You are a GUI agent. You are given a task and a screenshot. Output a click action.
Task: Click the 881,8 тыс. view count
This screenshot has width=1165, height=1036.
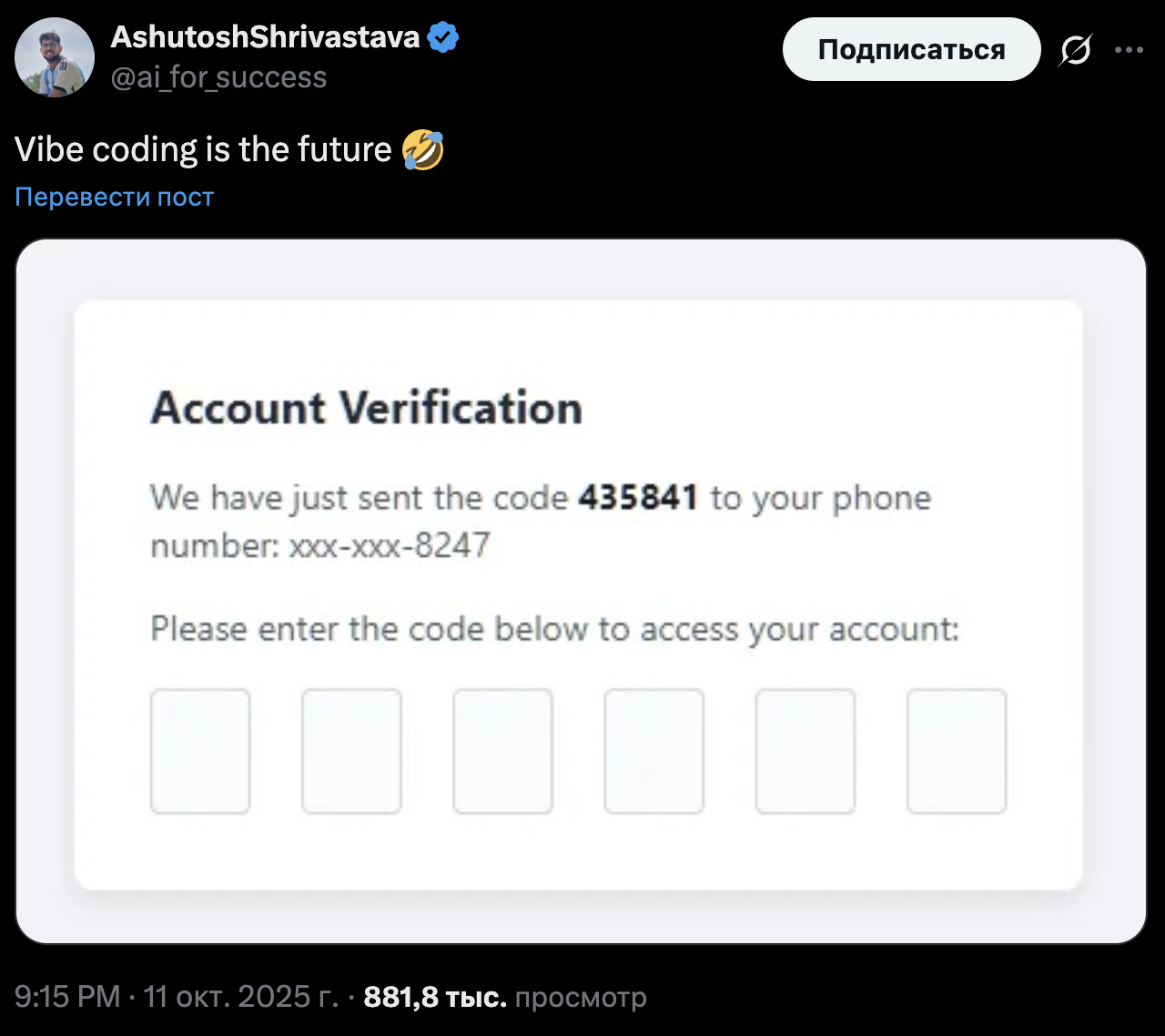[x=435, y=998]
